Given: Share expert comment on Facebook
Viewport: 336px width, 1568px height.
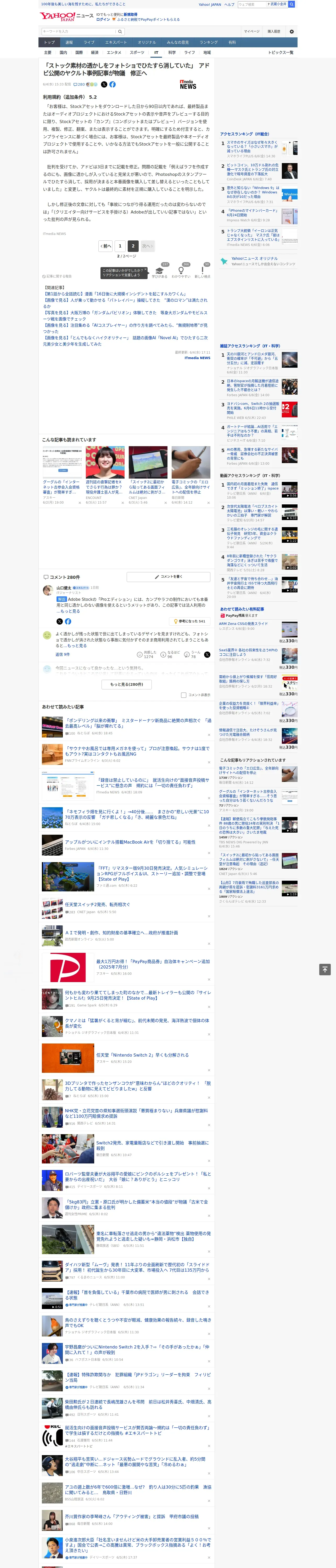Looking at the screenshot, I should pyautogui.click(x=68, y=621).
